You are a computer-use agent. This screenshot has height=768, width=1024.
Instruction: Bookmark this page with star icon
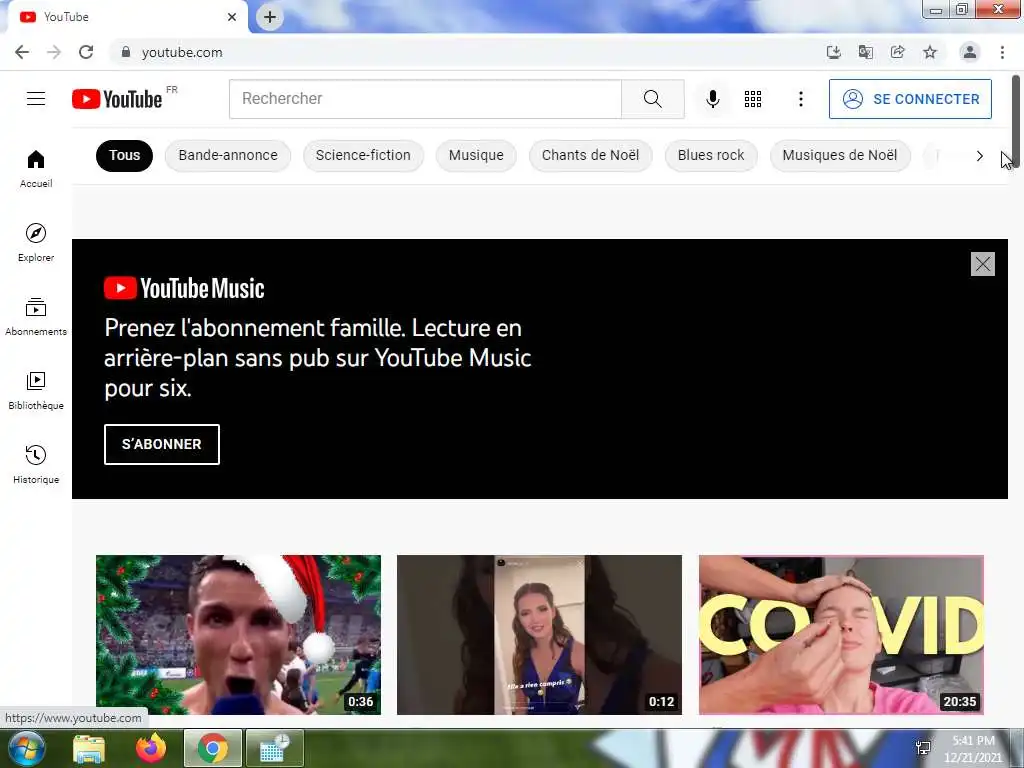click(x=930, y=52)
